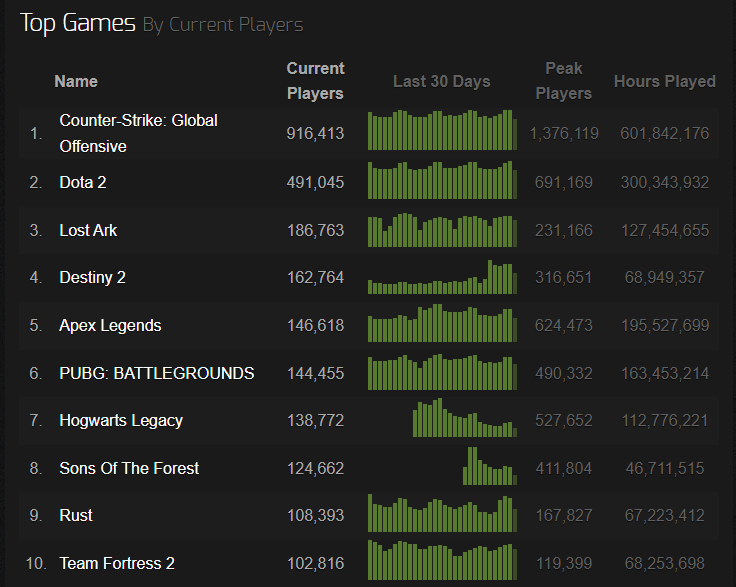Open the Rust game link
This screenshot has height=587, width=736.
click(x=76, y=515)
